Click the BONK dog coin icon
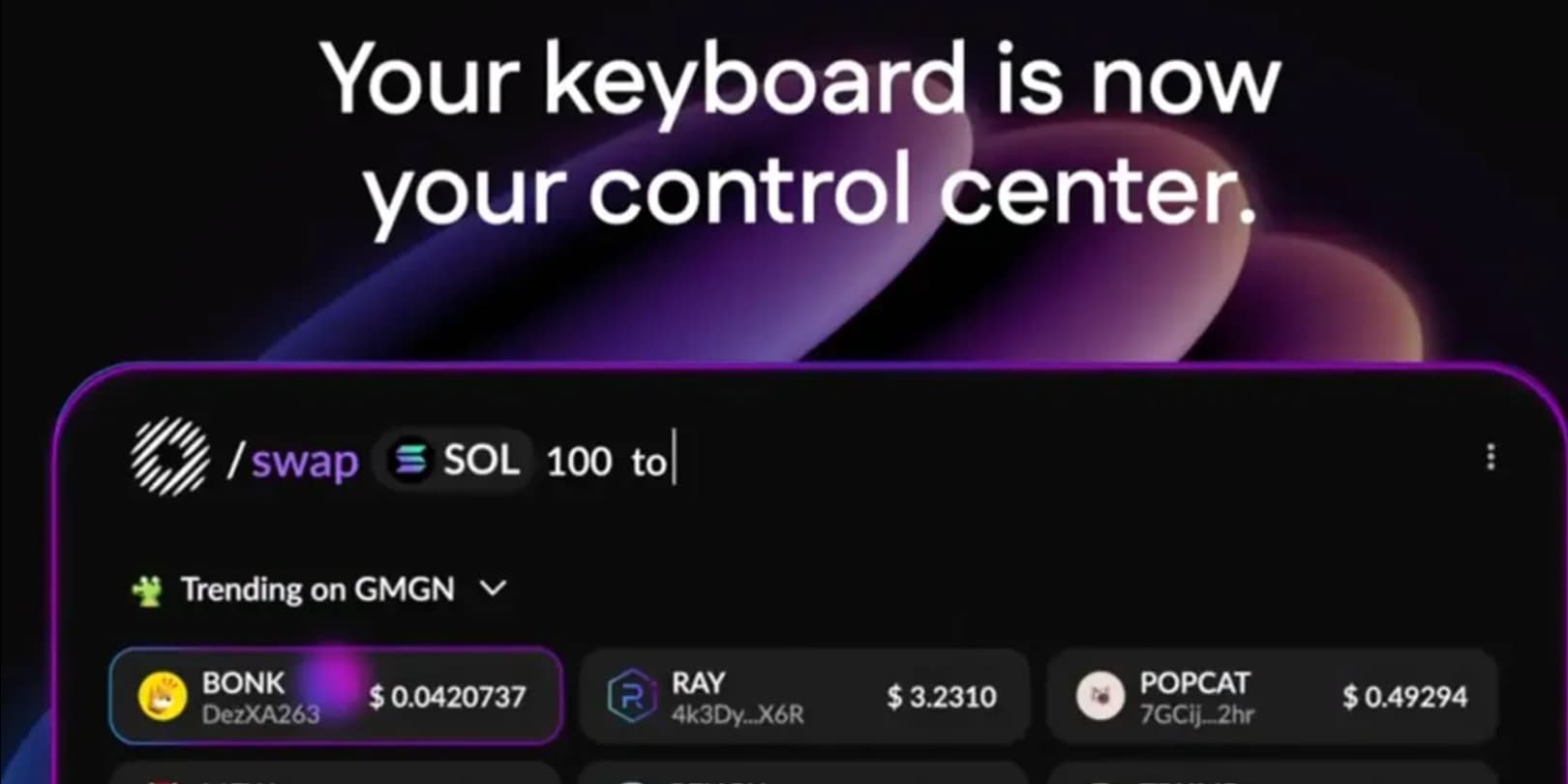The width and height of the screenshot is (1568, 784). click(163, 696)
